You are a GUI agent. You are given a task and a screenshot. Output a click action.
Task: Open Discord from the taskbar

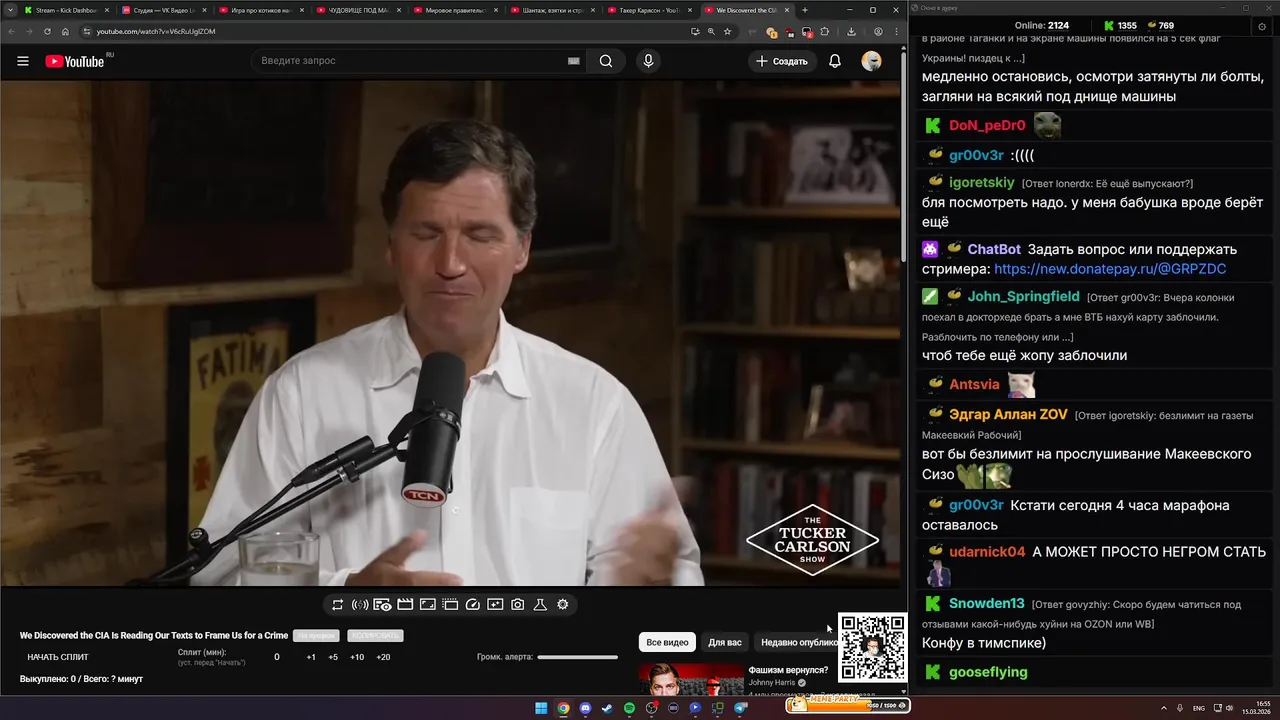tap(585, 708)
